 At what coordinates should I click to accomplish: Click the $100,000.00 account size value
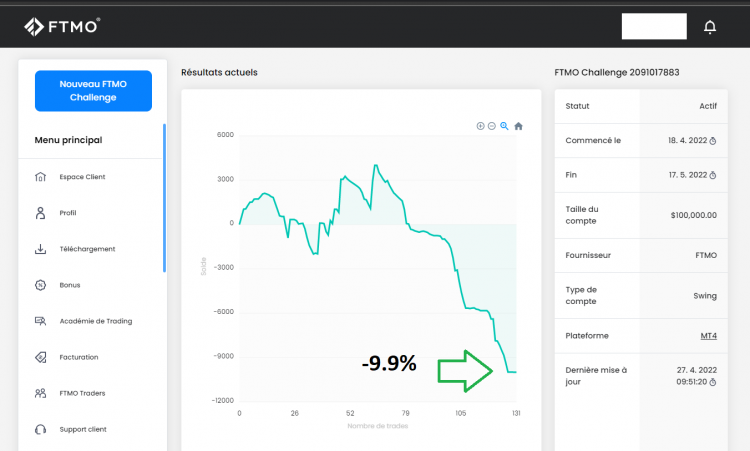(694, 215)
